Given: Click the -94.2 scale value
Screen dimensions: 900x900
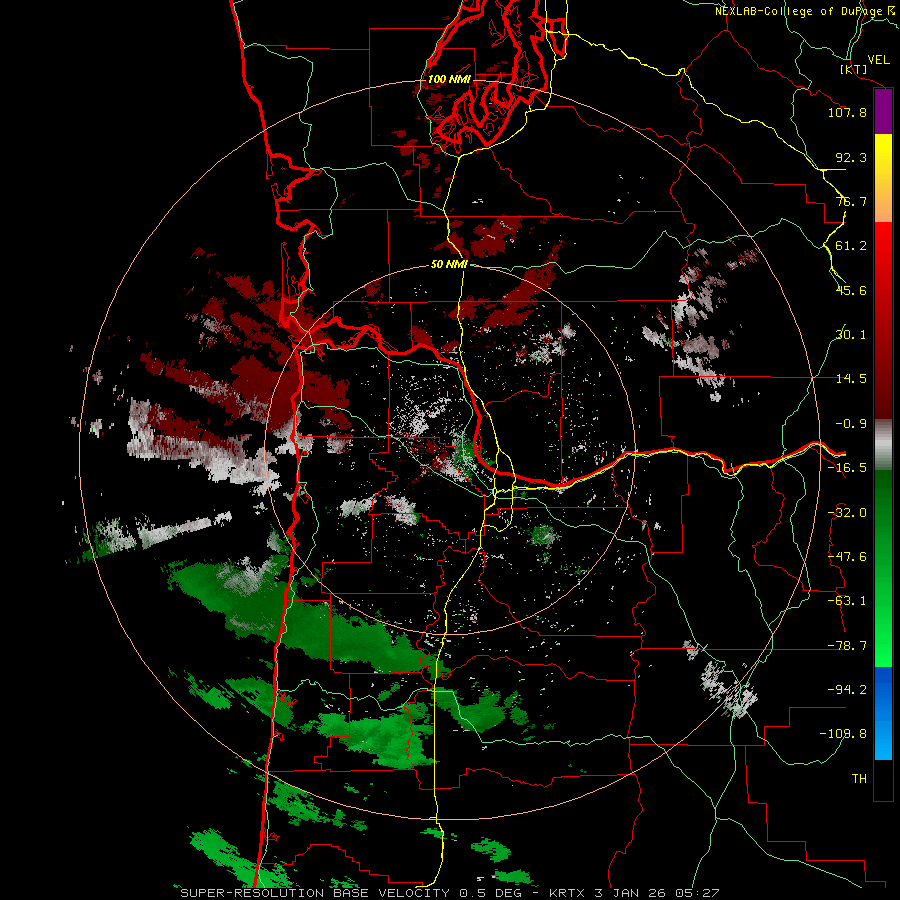Looking at the screenshot, I should pos(847,689).
